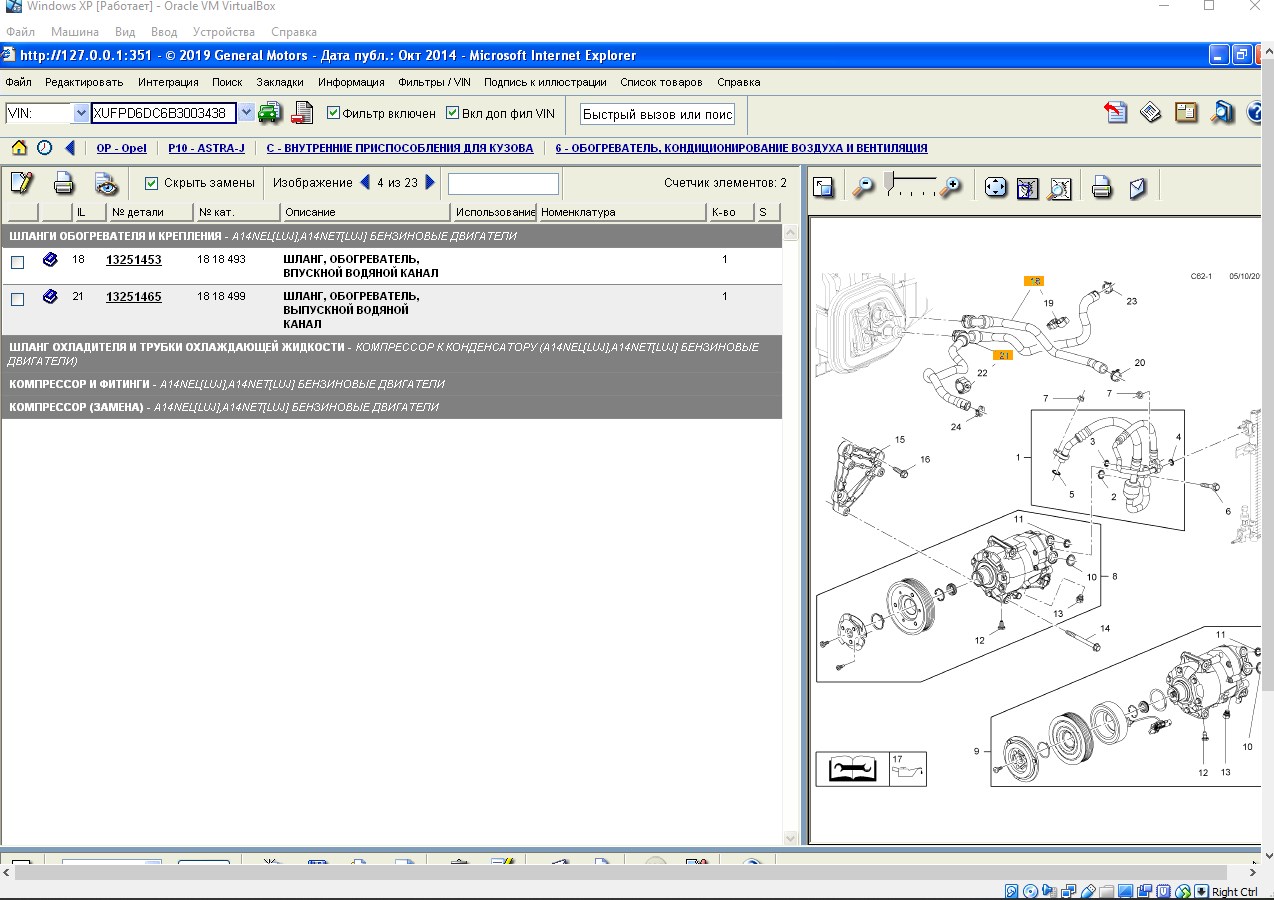
Task: Check the box for part 13251453
Action: (x=17, y=262)
